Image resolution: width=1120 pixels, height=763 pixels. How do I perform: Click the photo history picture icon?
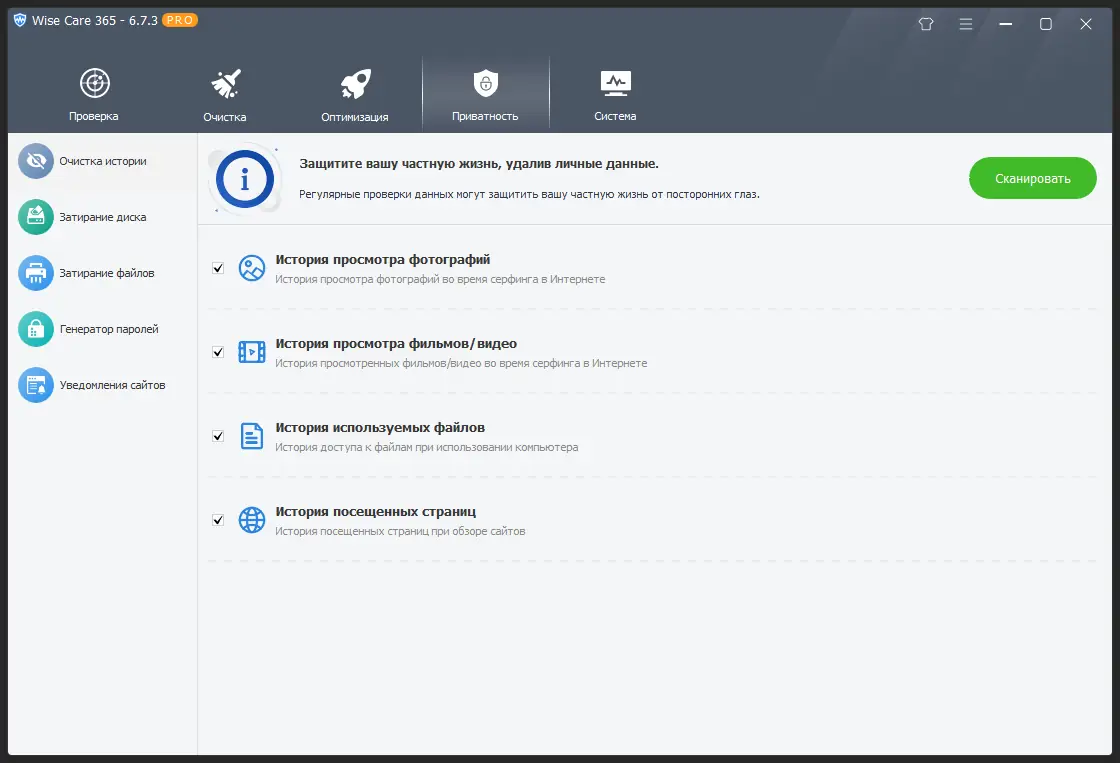tap(251, 268)
